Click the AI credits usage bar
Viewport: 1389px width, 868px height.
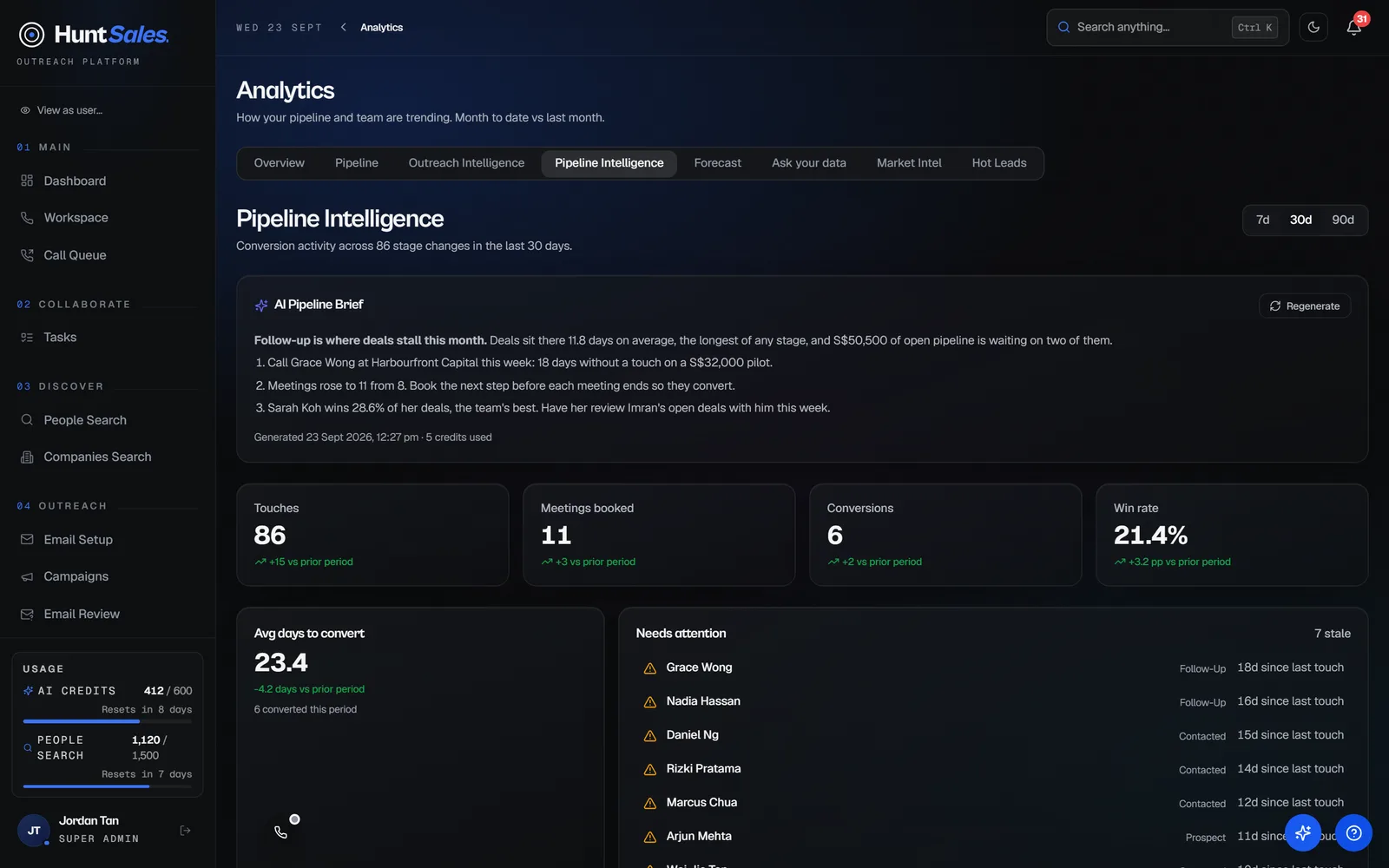108,721
